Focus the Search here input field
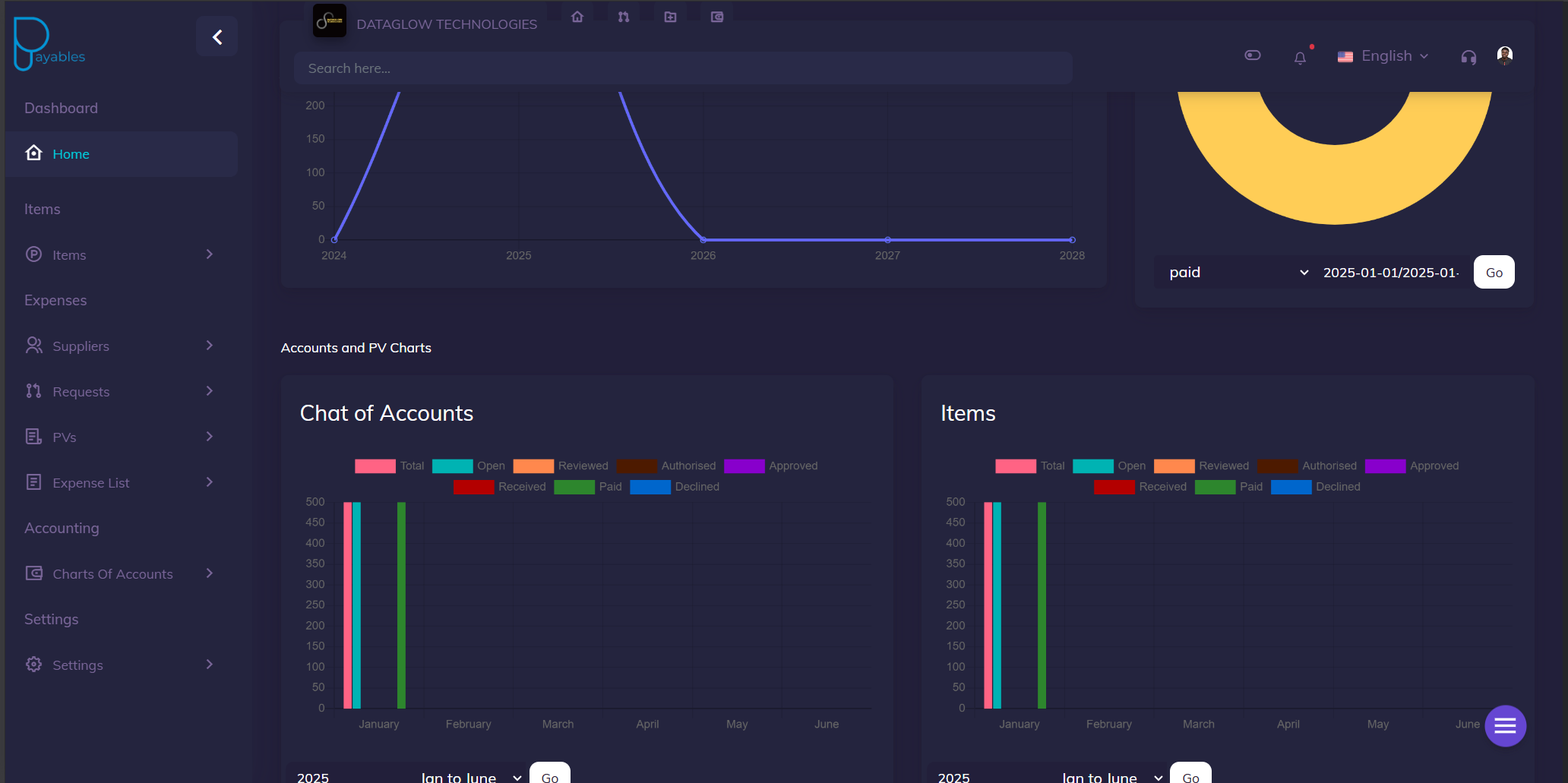 (x=682, y=68)
